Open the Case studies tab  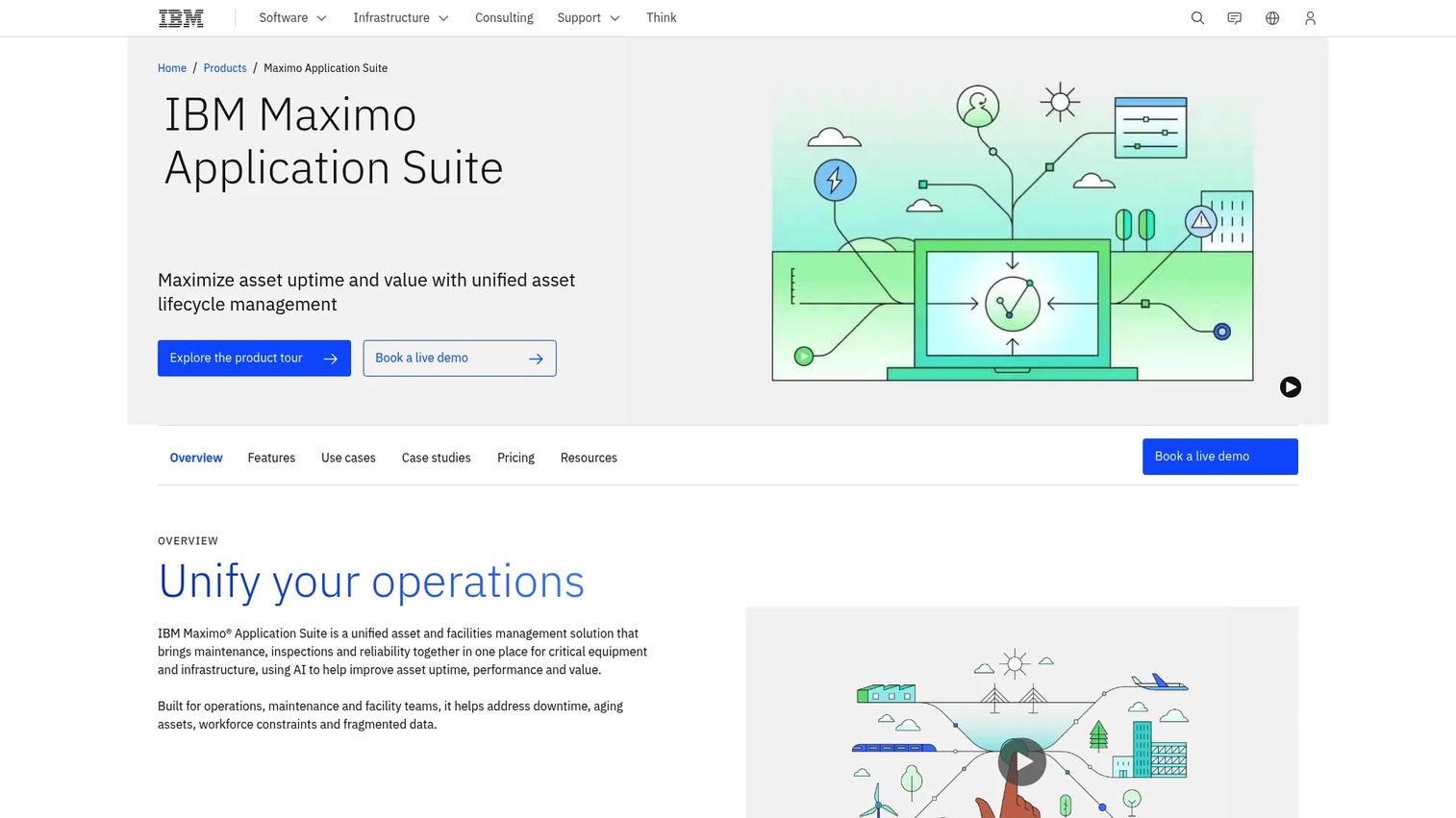point(437,458)
